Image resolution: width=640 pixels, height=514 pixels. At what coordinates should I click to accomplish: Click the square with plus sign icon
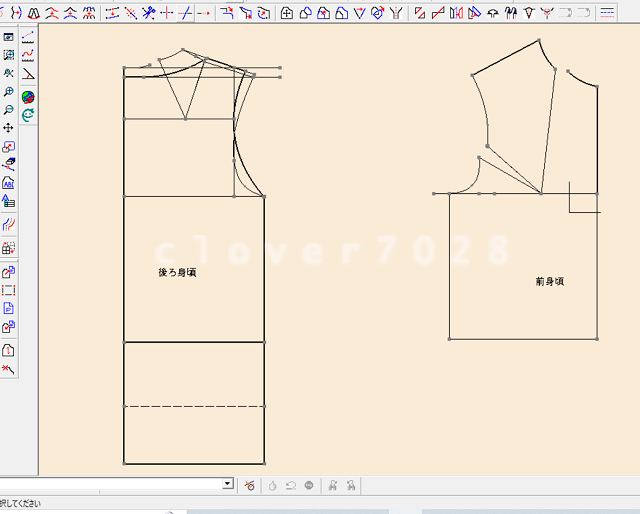pos(287,13)
